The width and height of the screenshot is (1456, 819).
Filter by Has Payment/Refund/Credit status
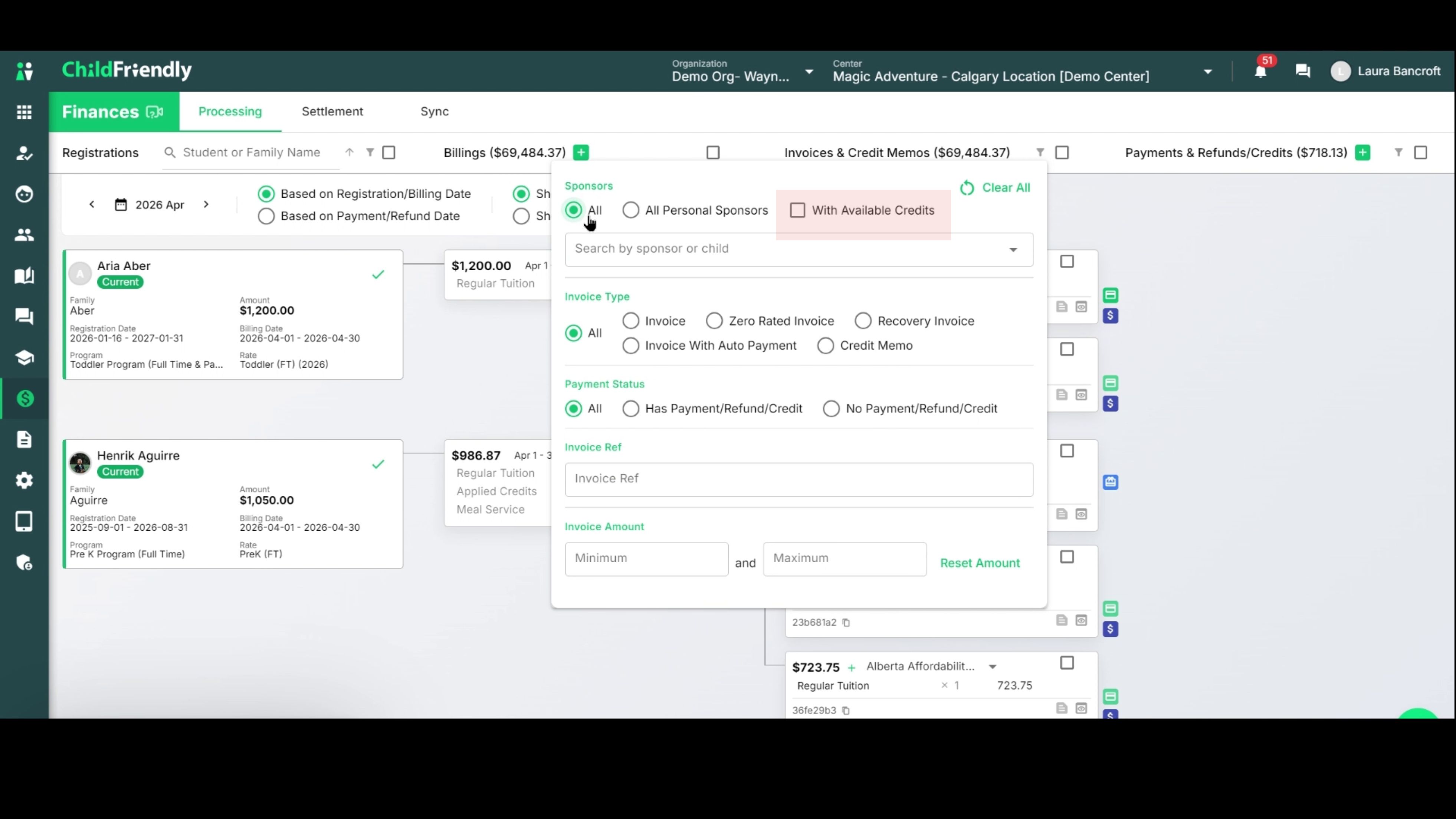pos(631,409)
